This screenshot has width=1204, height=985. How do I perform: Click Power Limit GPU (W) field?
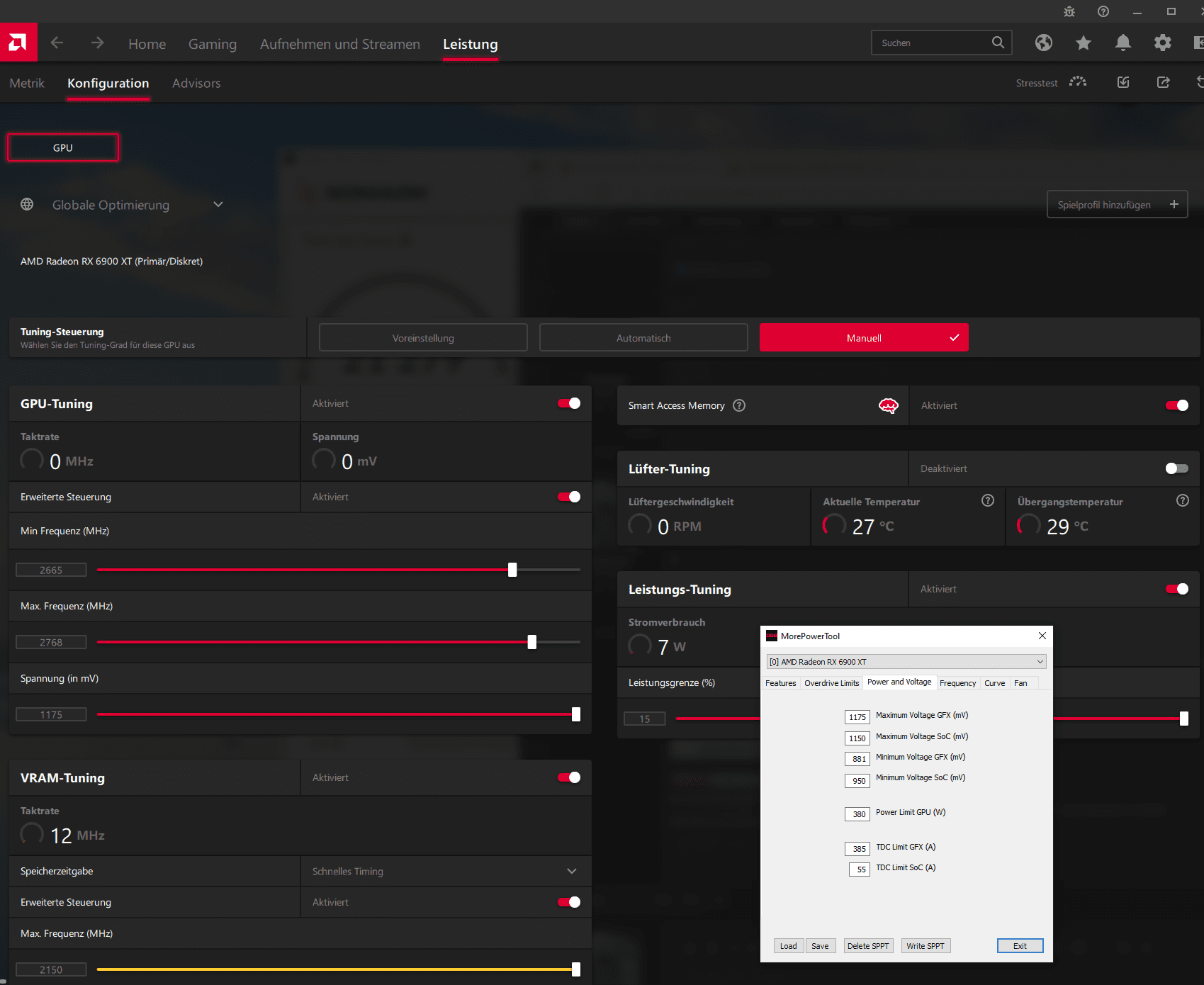tap(857, 814)
